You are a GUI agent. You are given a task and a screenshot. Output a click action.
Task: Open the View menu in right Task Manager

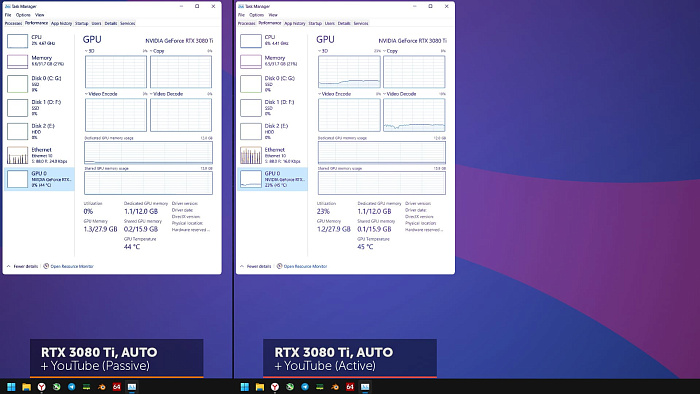(x=273, y=15)
